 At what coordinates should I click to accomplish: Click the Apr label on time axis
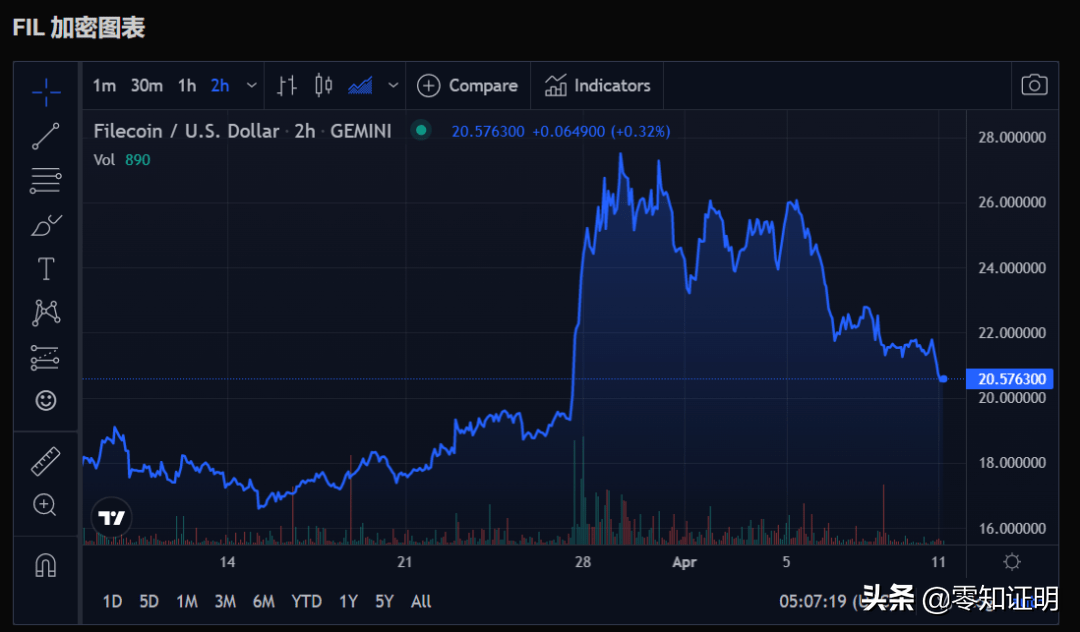[684, 562]
